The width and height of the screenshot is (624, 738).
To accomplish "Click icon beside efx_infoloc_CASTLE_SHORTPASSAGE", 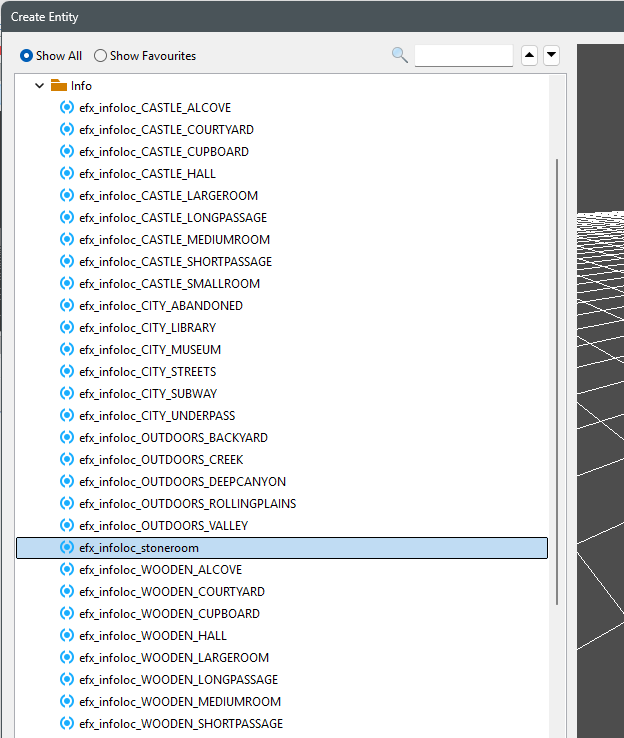I will pyautogui.click(x=67, y=261).
